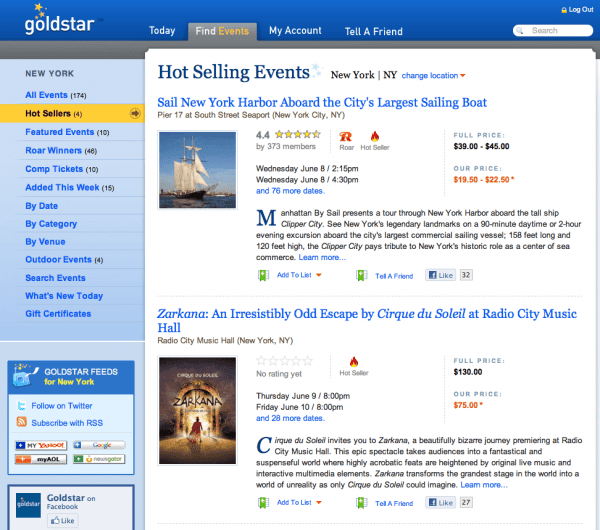The width and height of the screenshot is (600, 530).
Task: Click the Hot Seller flame on Zarkana event
Action: point(354,362)
